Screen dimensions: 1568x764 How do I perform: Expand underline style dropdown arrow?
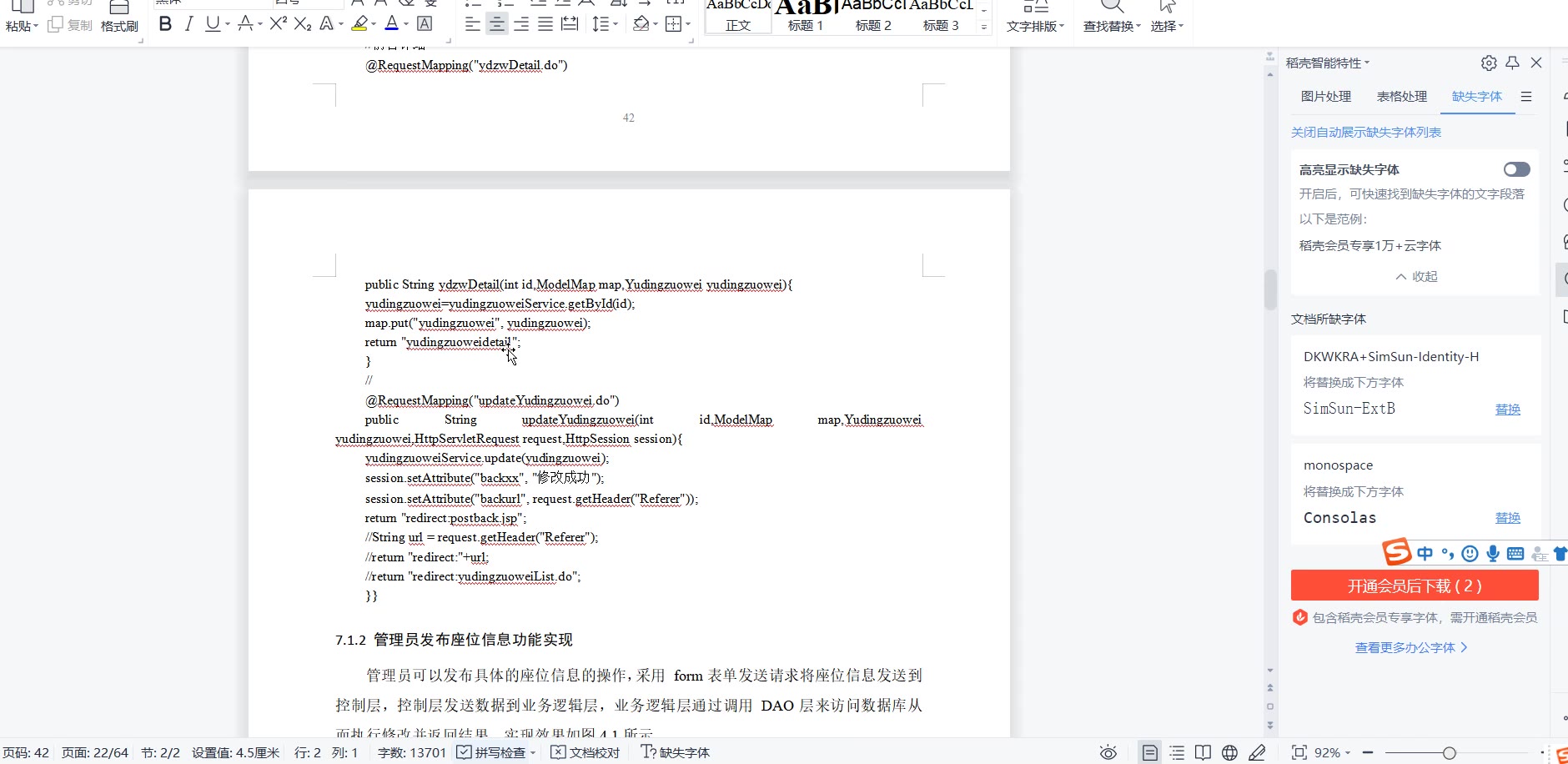[x=227, y=25]
